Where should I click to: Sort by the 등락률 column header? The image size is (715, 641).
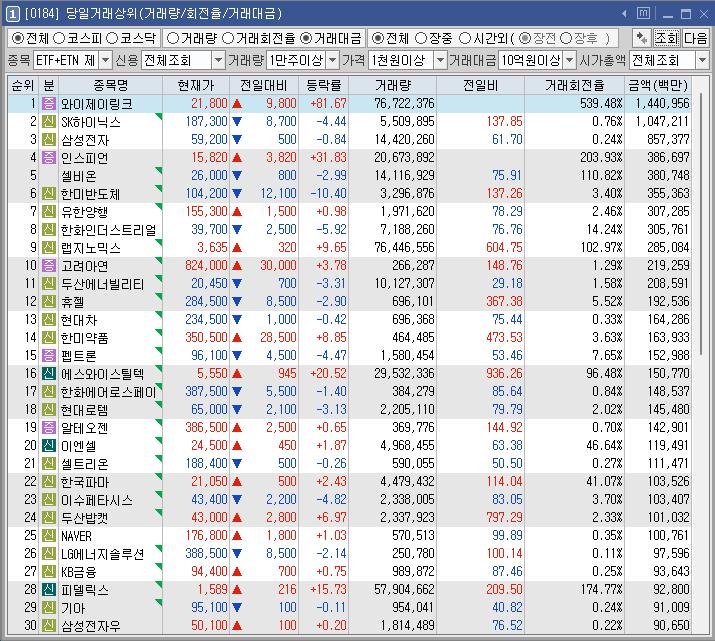pyautogui.click(x=324, y=85)
